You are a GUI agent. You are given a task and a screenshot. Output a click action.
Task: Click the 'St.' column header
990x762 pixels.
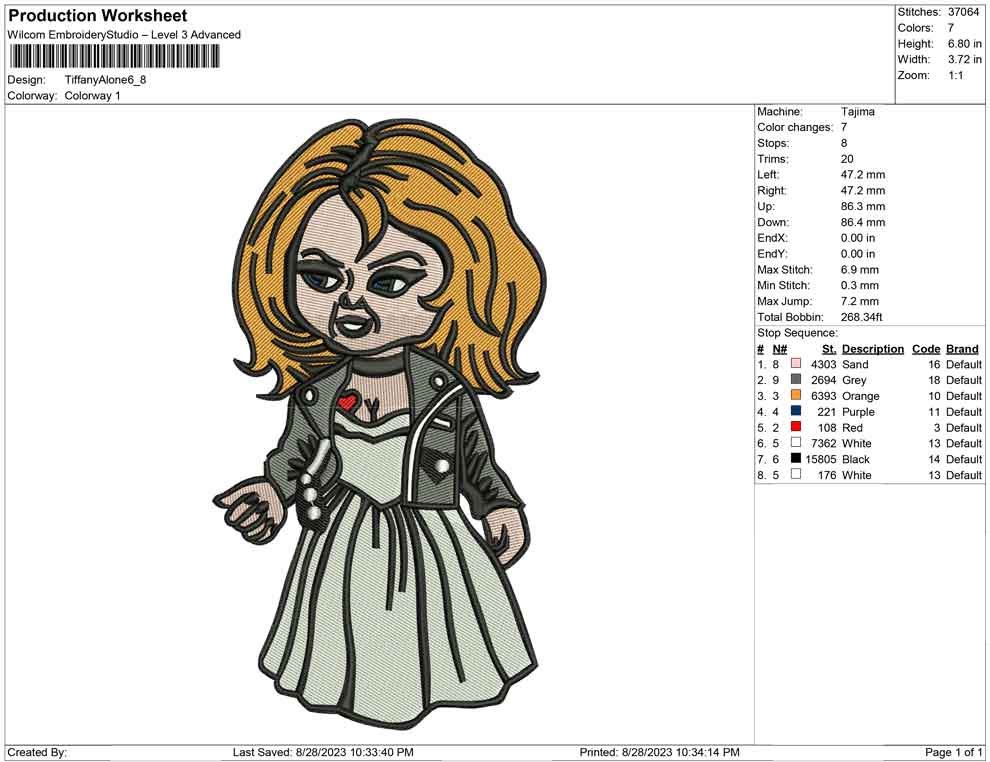tap(829, 349)
